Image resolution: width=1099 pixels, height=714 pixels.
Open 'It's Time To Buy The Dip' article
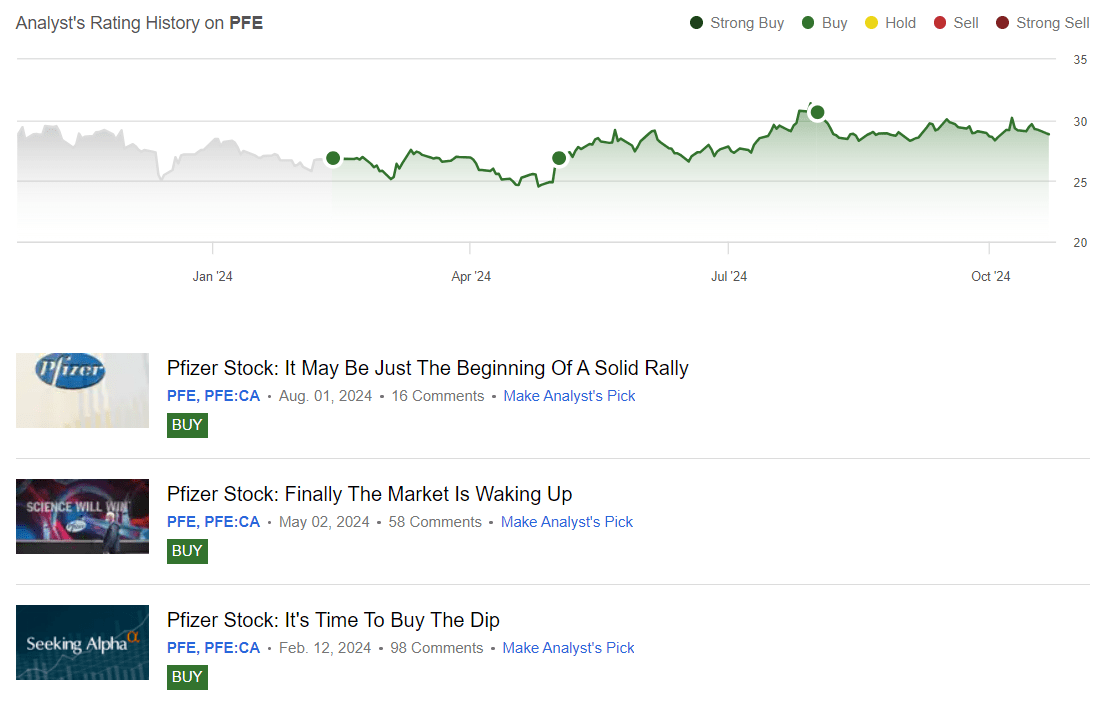(x=333, y=620)
